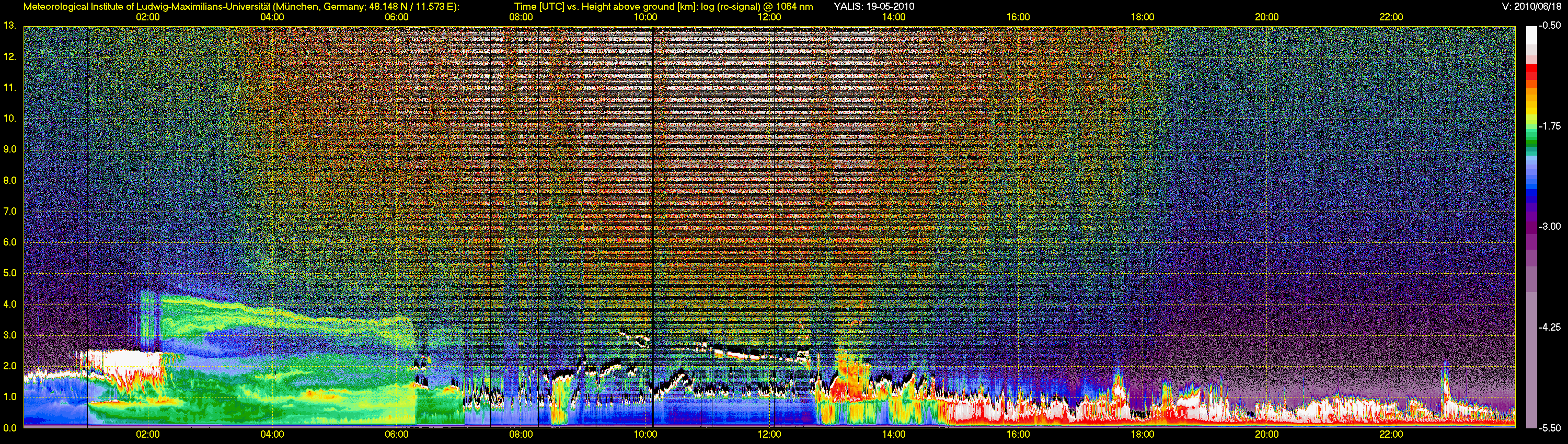Click the '3.0' height axis label
1568x444 pixels.
point(10,335)
